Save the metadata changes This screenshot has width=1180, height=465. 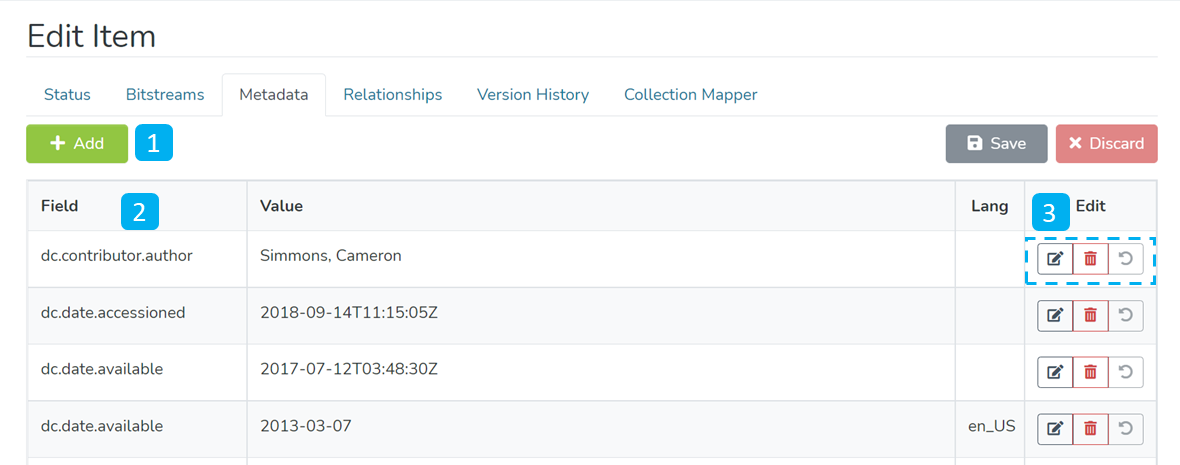tap(996, 144)
